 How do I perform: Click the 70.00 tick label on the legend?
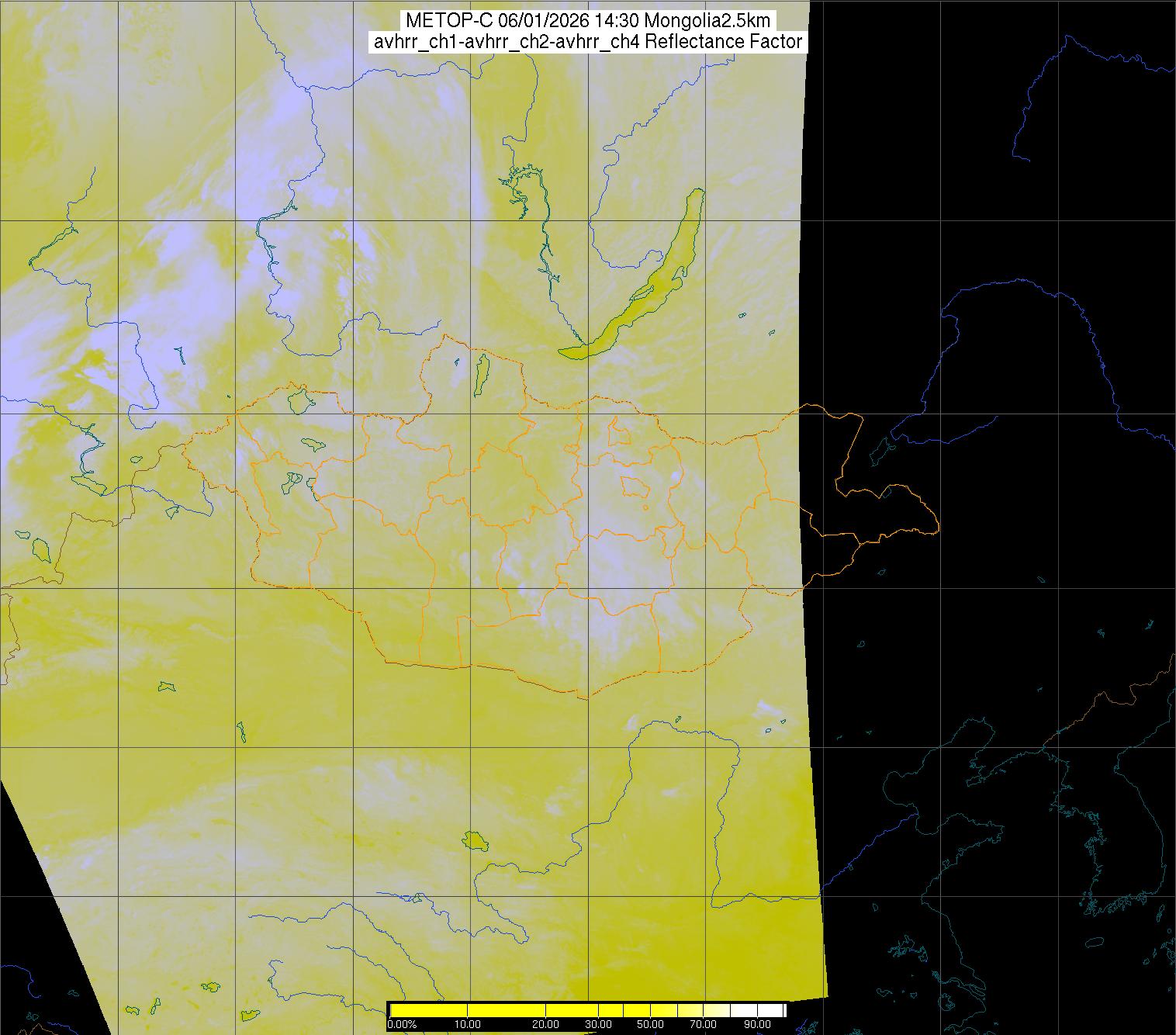(x=703, y=1025)
